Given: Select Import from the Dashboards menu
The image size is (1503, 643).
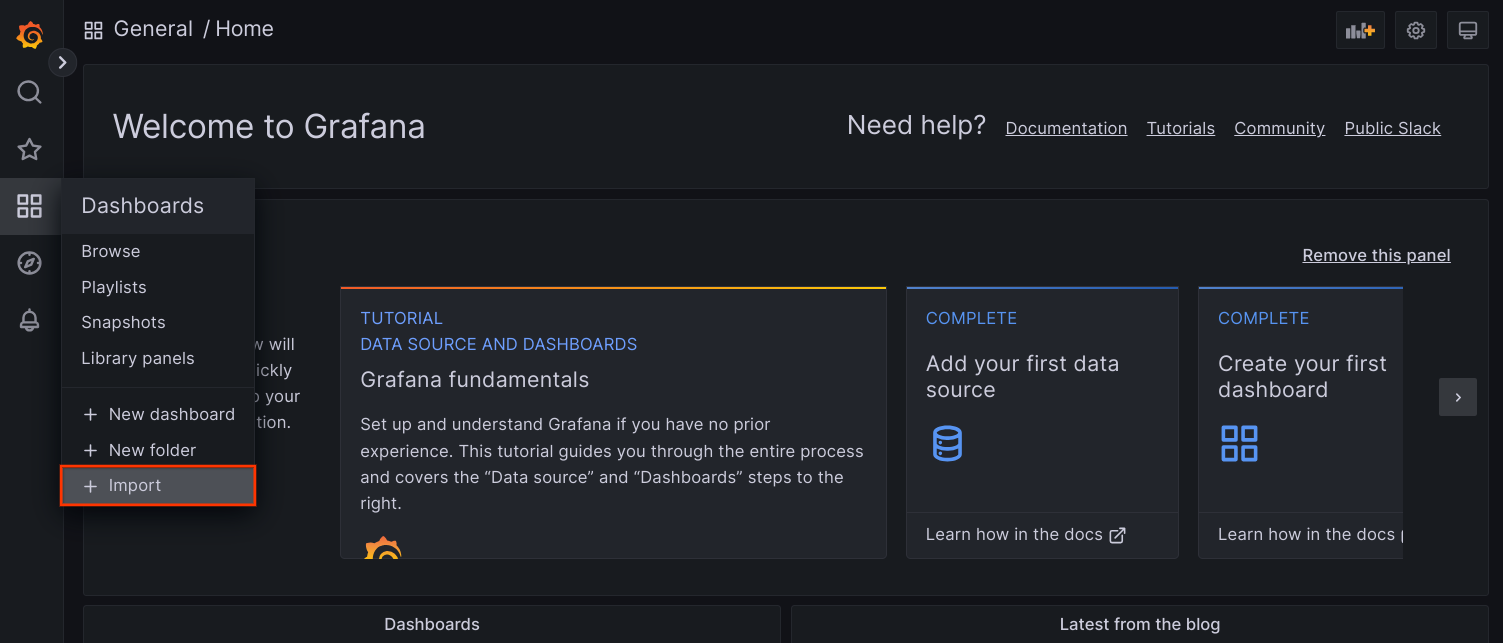Looking at the screenshot, I should 135,485.
